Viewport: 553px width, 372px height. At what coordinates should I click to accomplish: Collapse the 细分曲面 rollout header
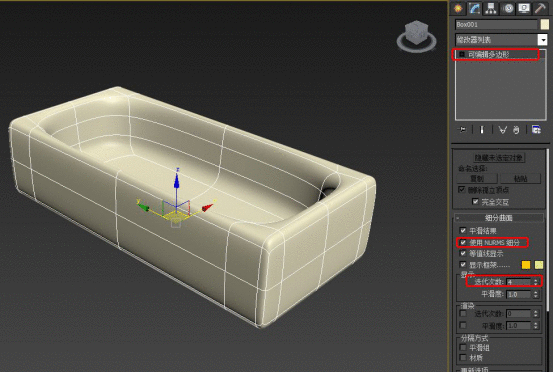[x=499, y=218]
